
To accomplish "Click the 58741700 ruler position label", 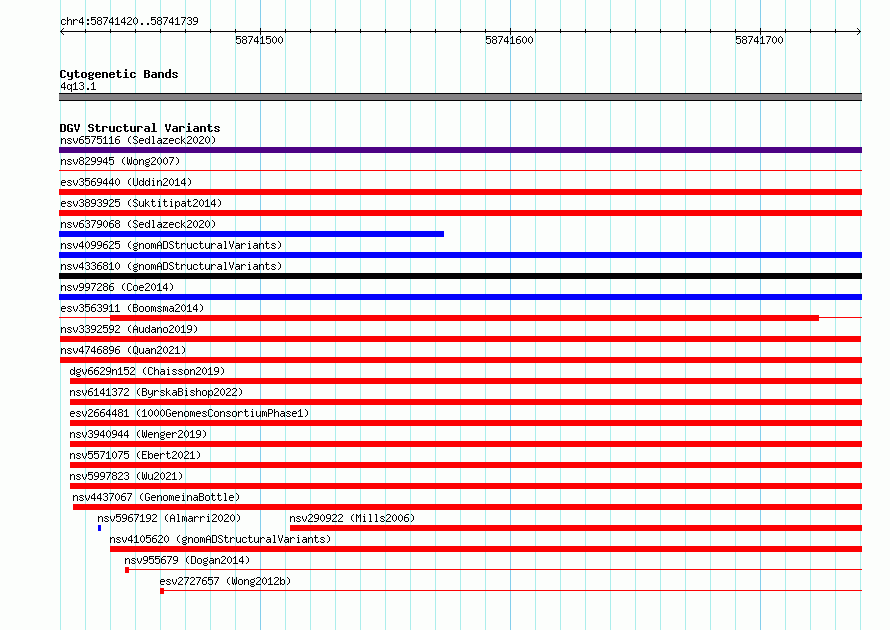I will tap(759, 40).
